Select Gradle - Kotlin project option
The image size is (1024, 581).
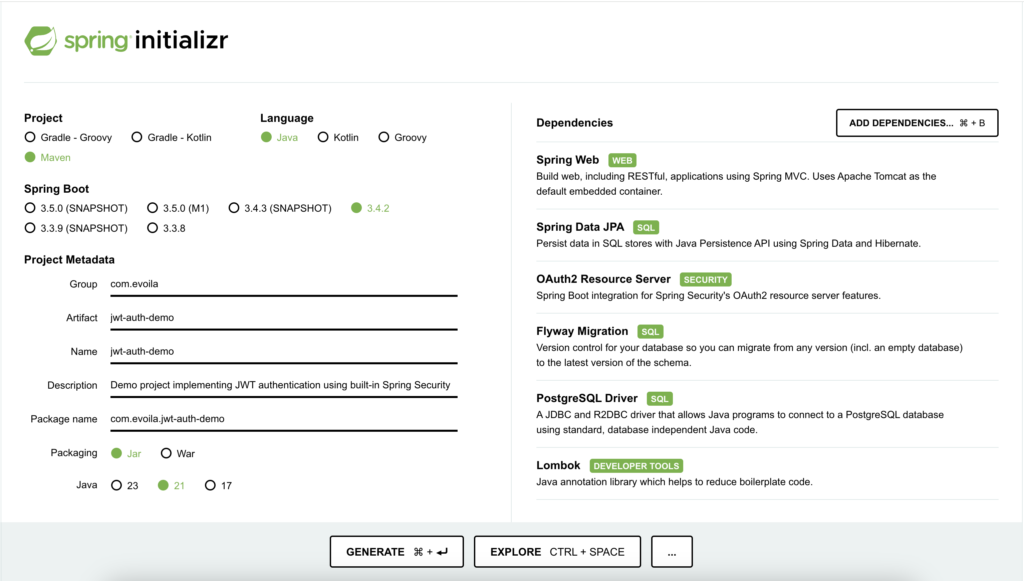click(138, 137)
